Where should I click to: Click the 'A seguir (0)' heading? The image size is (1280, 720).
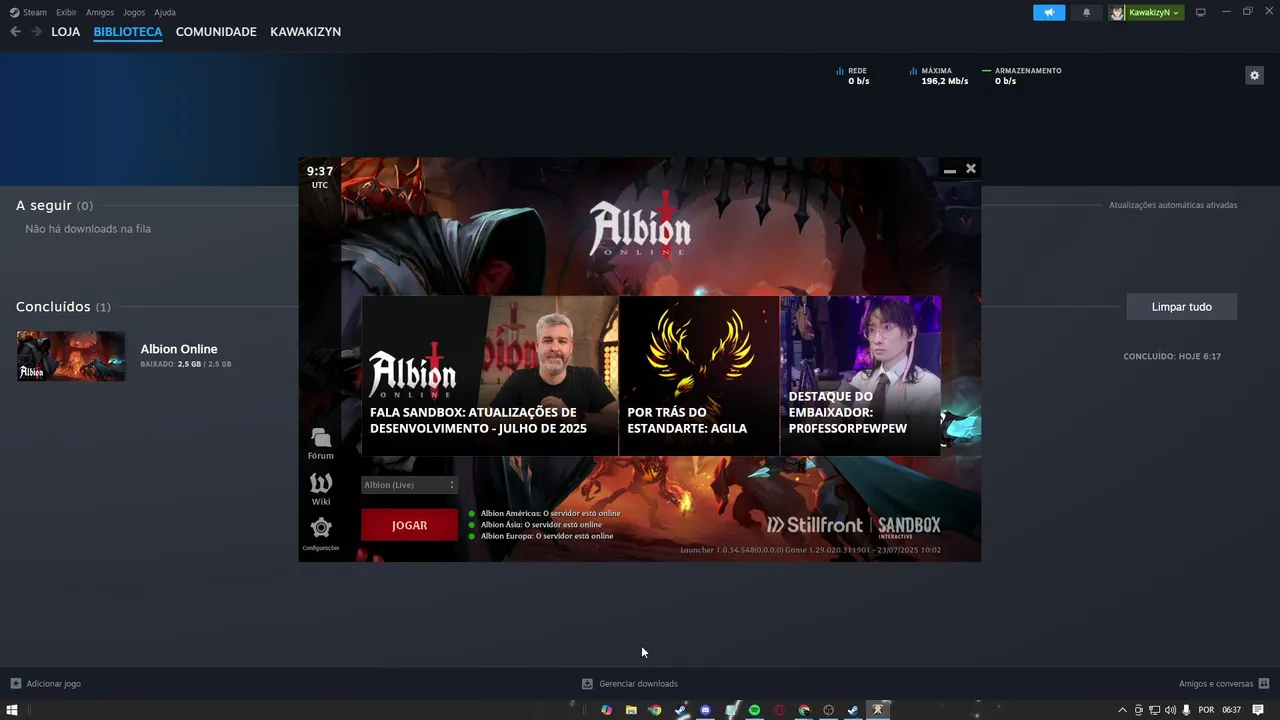[x=54, y=205]
